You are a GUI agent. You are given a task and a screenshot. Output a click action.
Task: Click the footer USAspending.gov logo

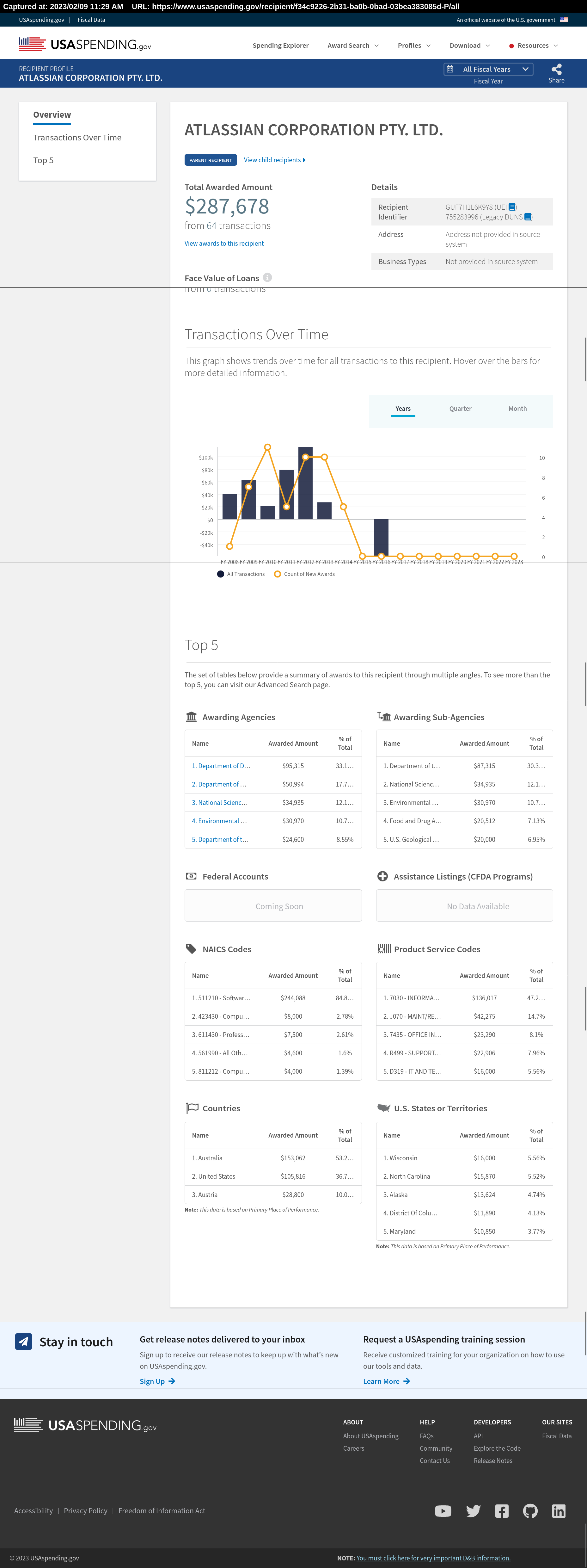tap(85, 1425)
